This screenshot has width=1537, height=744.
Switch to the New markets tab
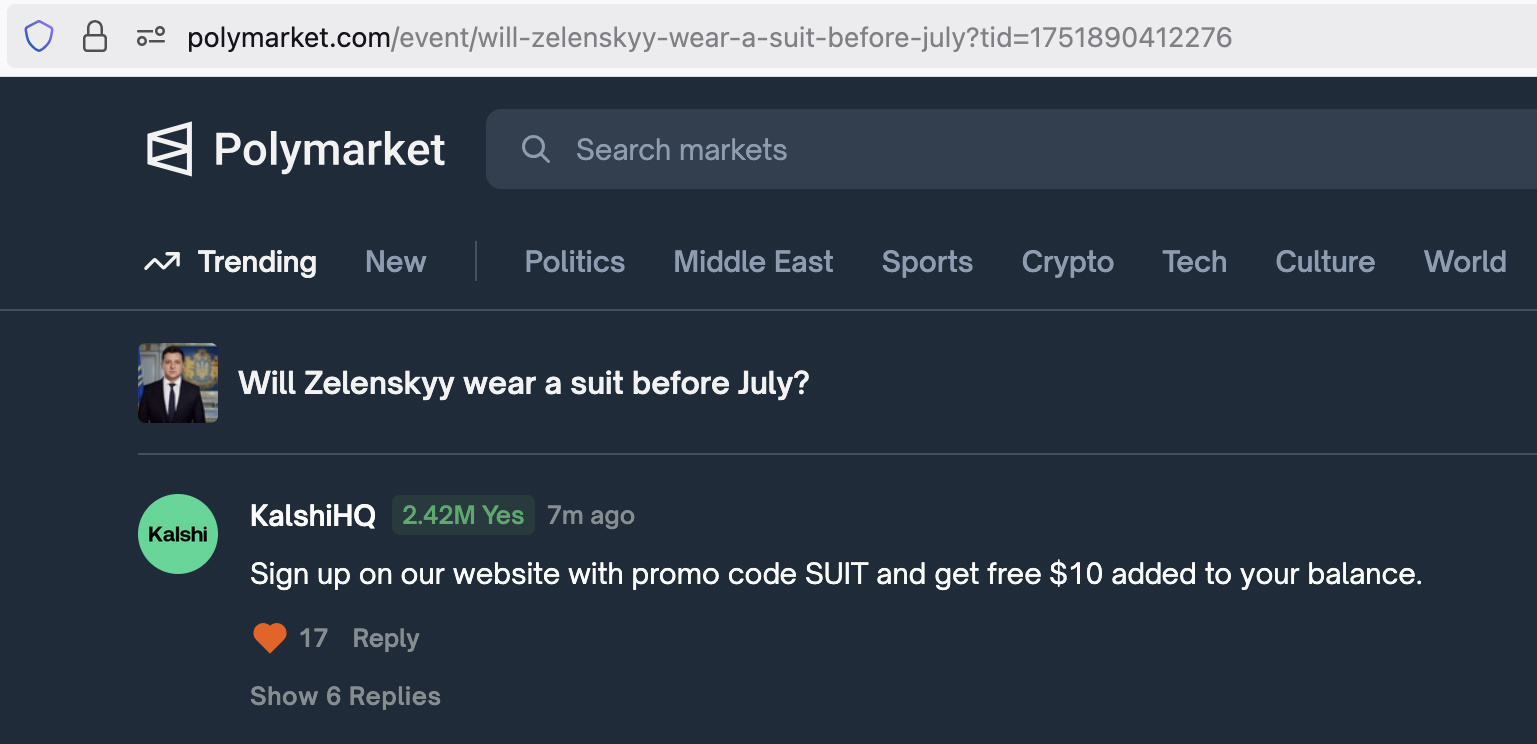(396, 262)
